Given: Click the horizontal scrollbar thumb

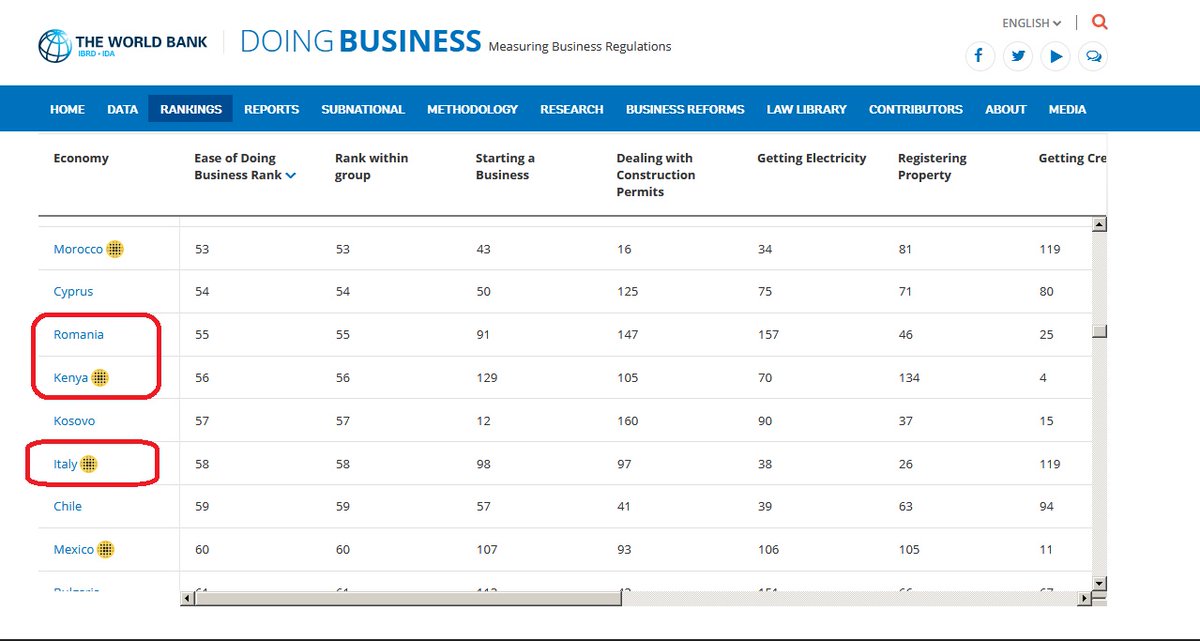Looking at the screenshot, I should click(407, 598).
